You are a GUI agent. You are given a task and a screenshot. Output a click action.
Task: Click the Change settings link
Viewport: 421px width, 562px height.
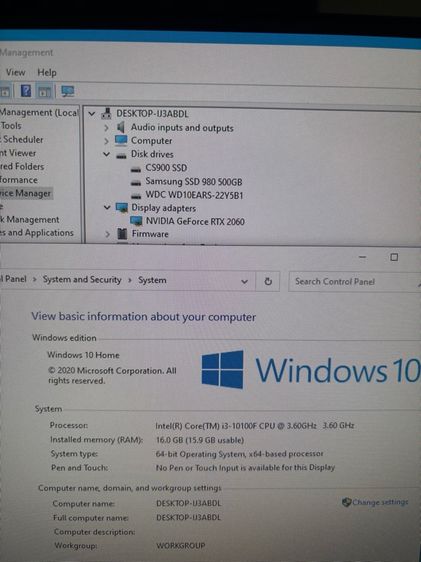click(380, 502)
